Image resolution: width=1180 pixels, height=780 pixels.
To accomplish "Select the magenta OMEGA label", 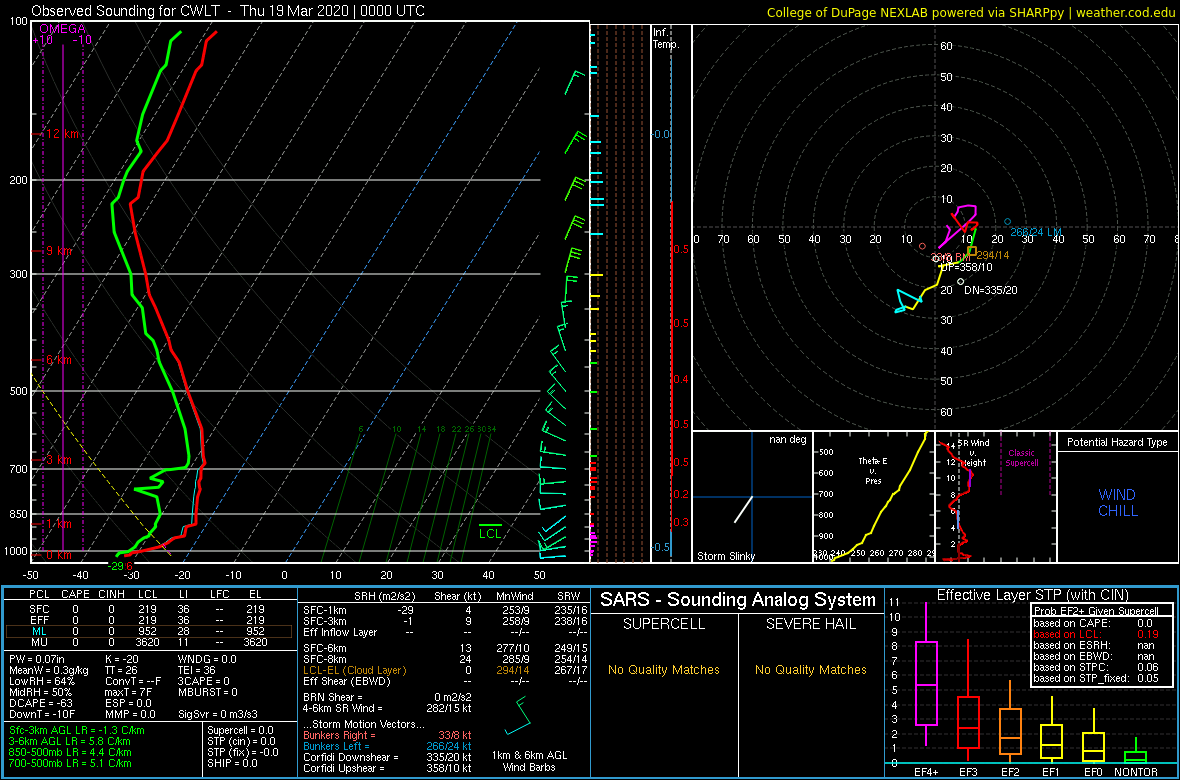I will [62, 28].
